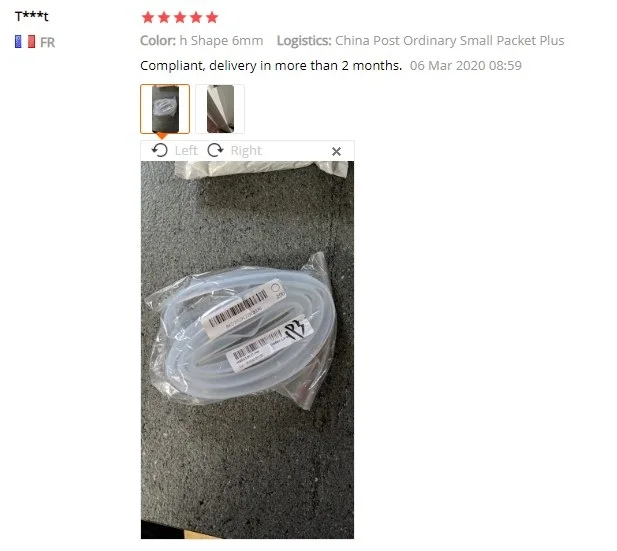
Task: Click the rotate right arrow icon
Action: click(215, 150)
